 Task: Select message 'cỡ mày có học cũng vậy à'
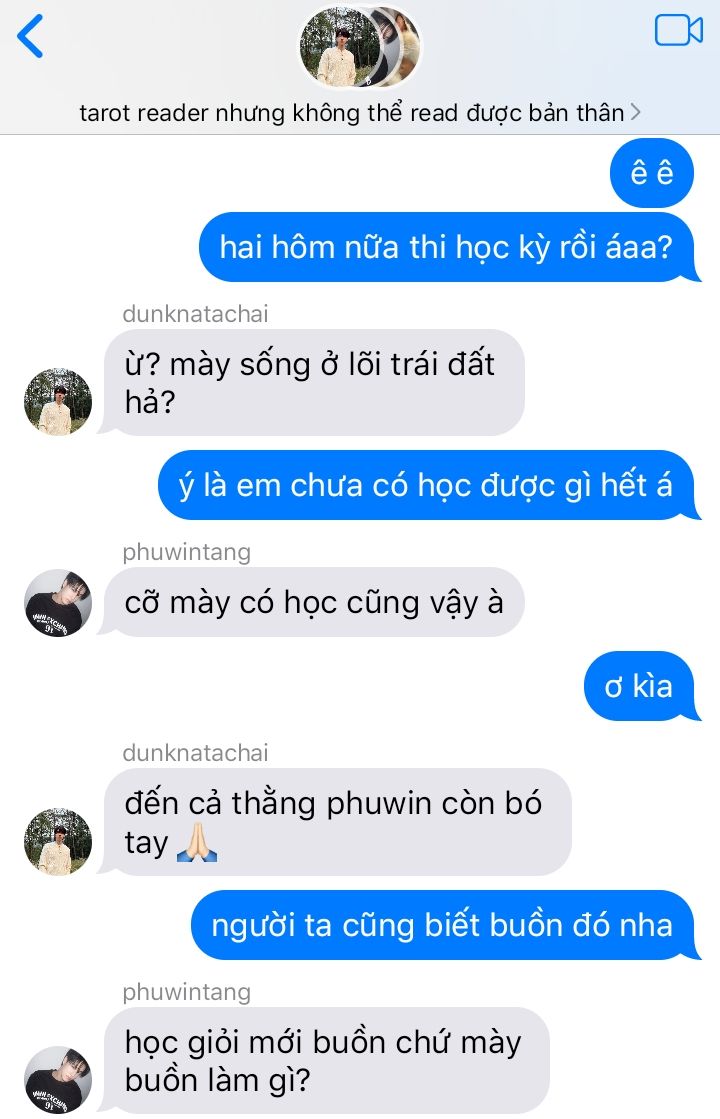312,602
